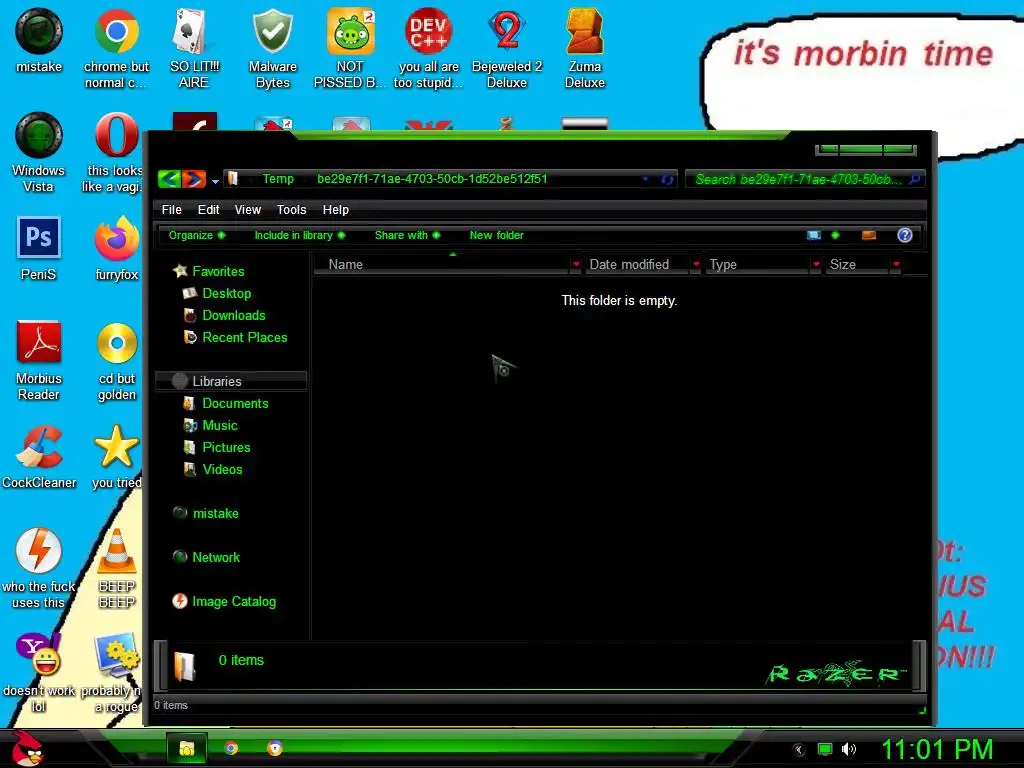Sort by the Size column header
1024x768 pixels.
857,264
